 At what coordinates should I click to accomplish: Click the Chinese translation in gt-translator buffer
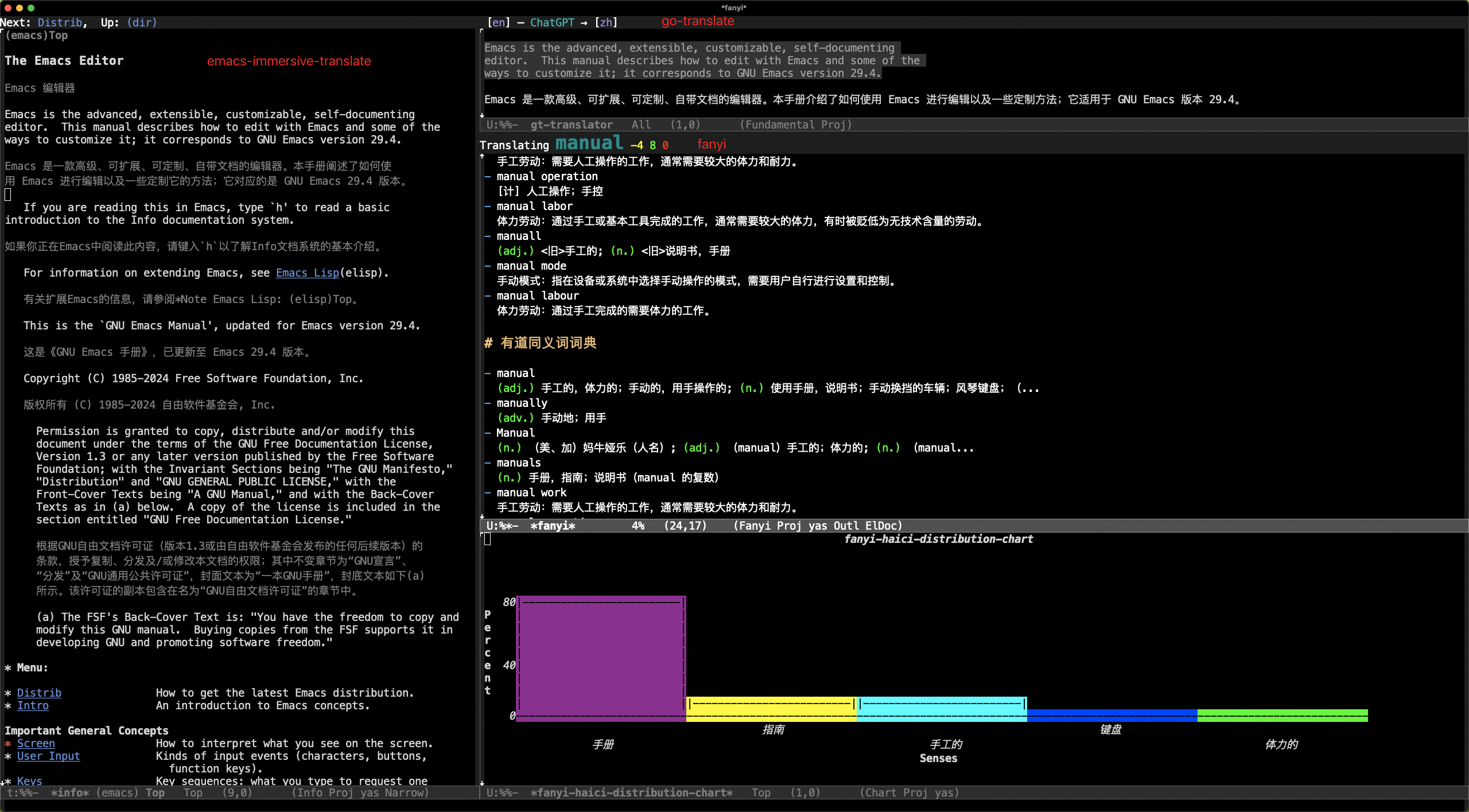coord(862,99)
